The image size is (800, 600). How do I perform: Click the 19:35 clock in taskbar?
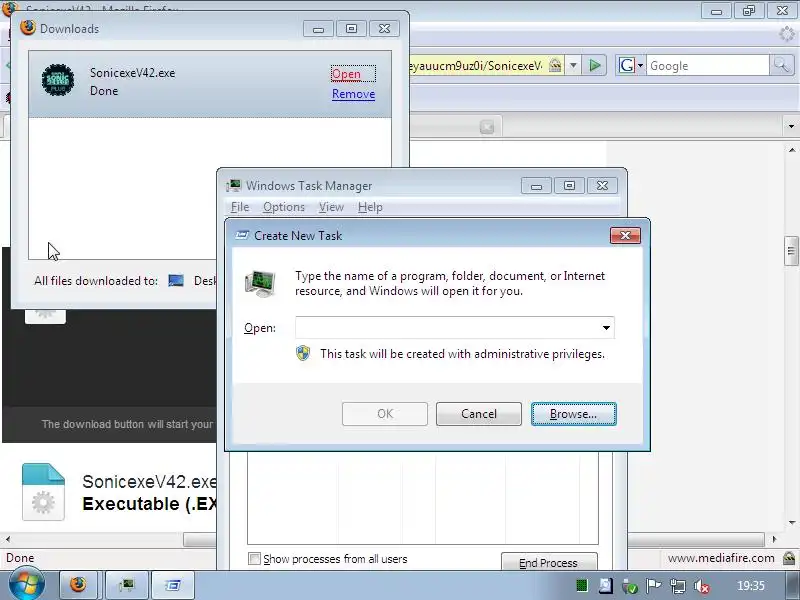coord(751,586)
